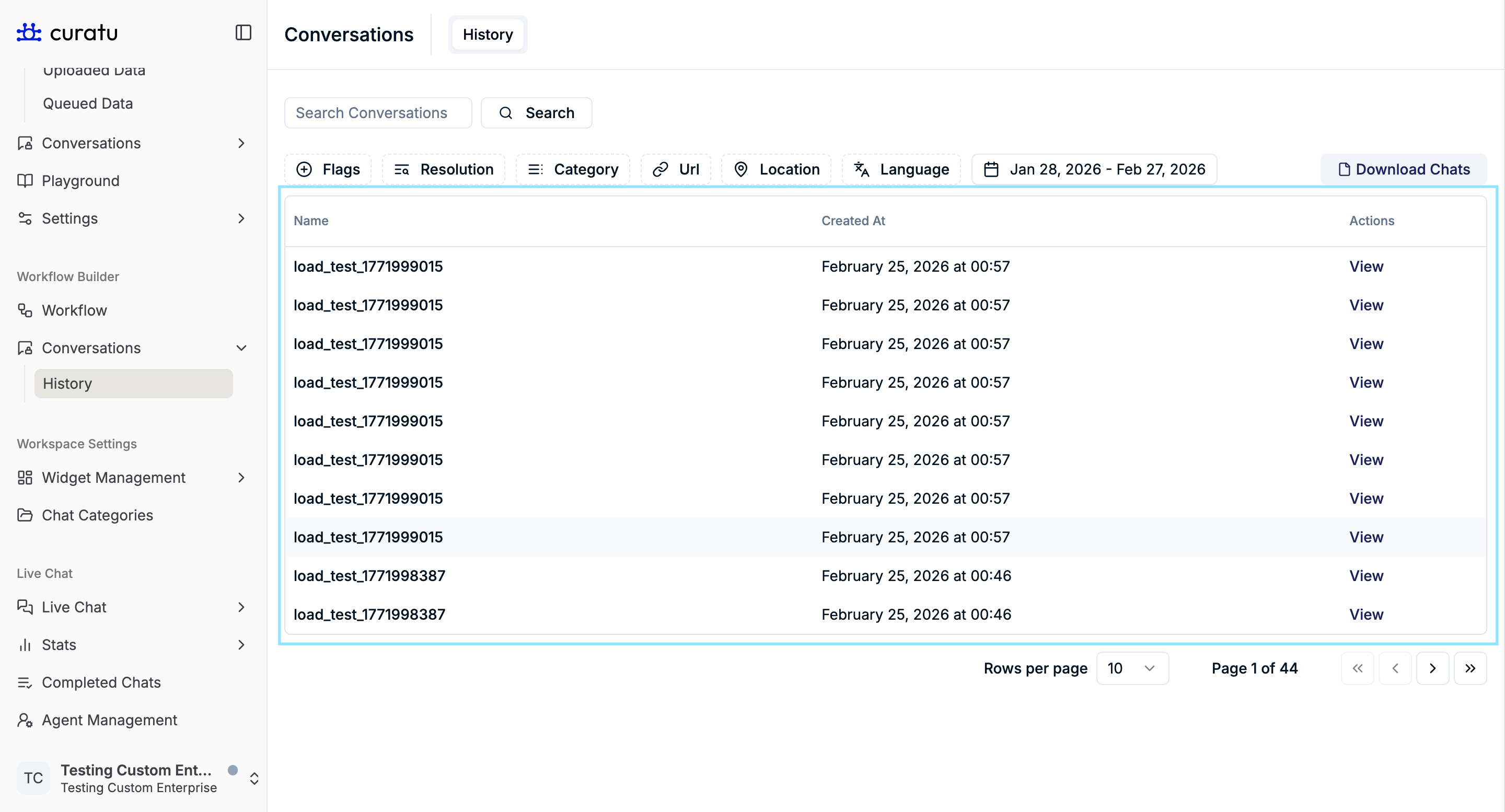This screenshot has width=1505, height=812.
Task: Open the date range calendar picker
Action: point(1094,169)
